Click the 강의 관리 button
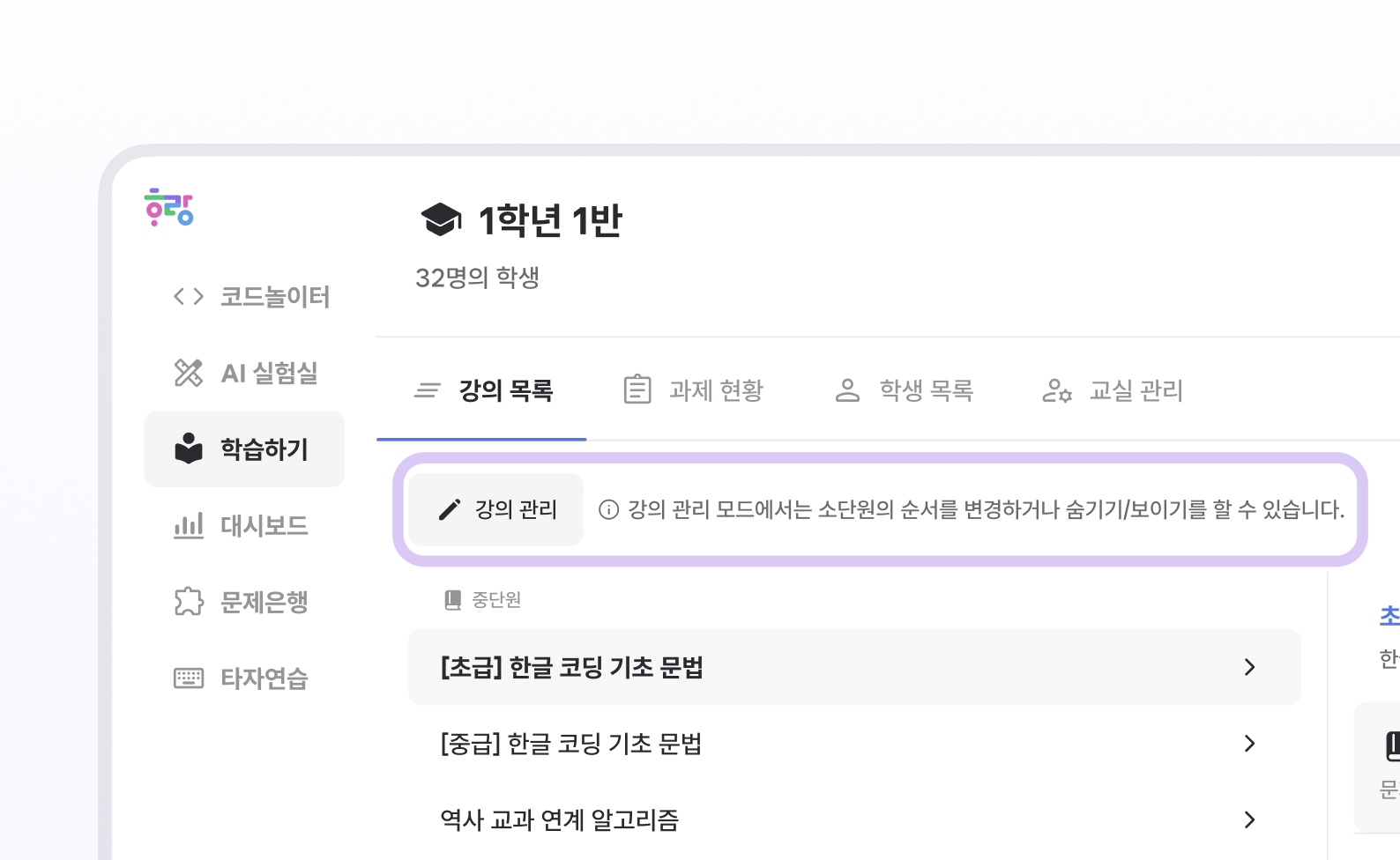The height and width of the screenshot is (860, 1400). (x=496, y=509)
